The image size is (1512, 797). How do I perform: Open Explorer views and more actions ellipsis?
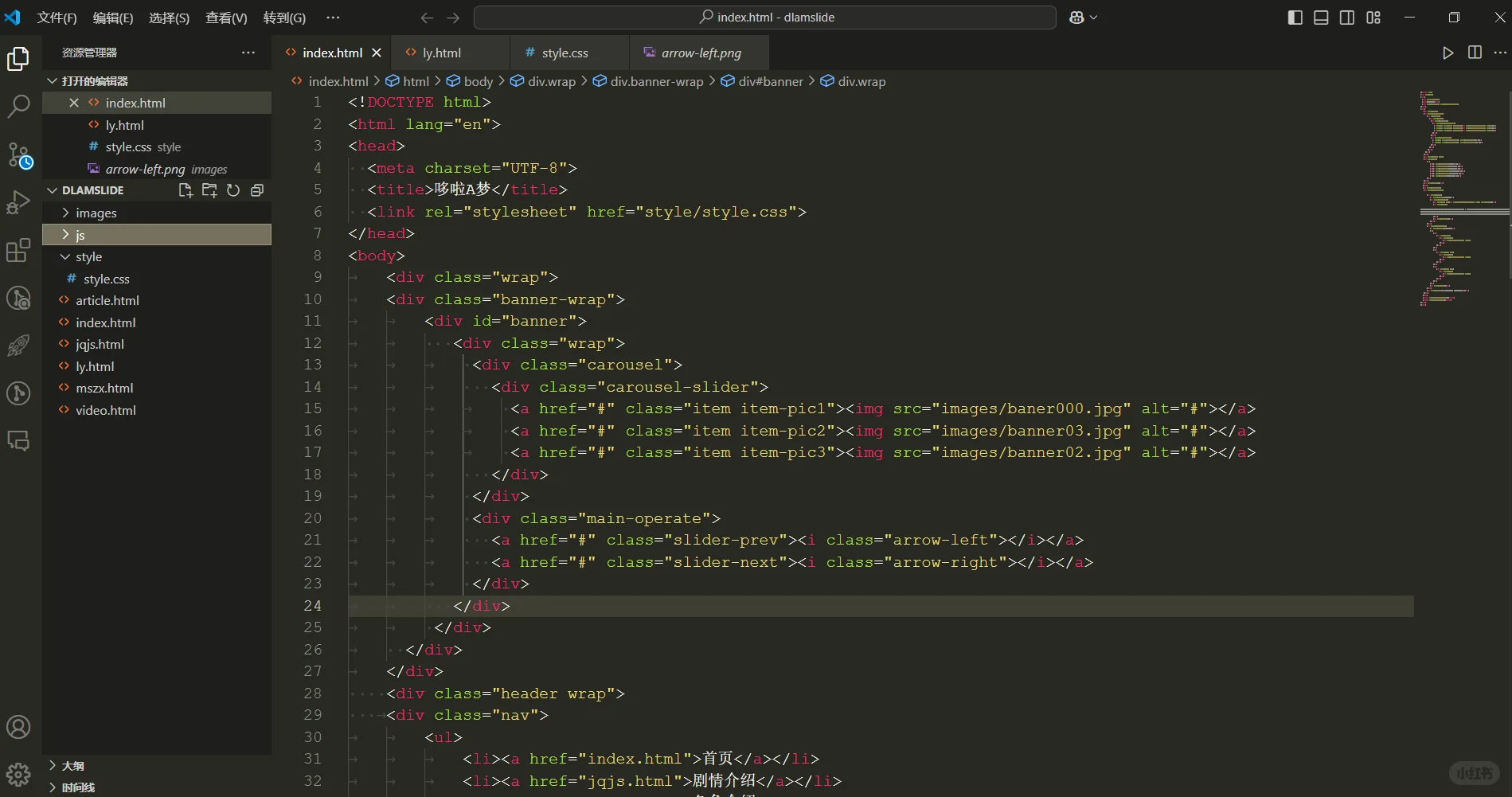click(248, 53)
